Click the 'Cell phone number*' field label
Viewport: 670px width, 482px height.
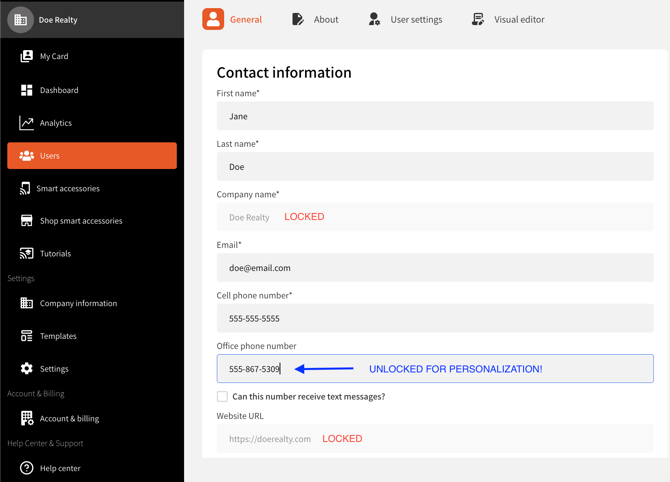coord(254,296)
